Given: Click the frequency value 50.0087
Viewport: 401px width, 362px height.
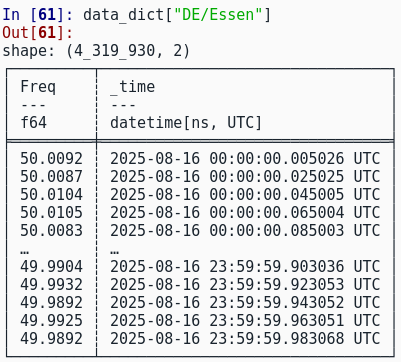Looking at the screenshot, I should tap(51, 177).
